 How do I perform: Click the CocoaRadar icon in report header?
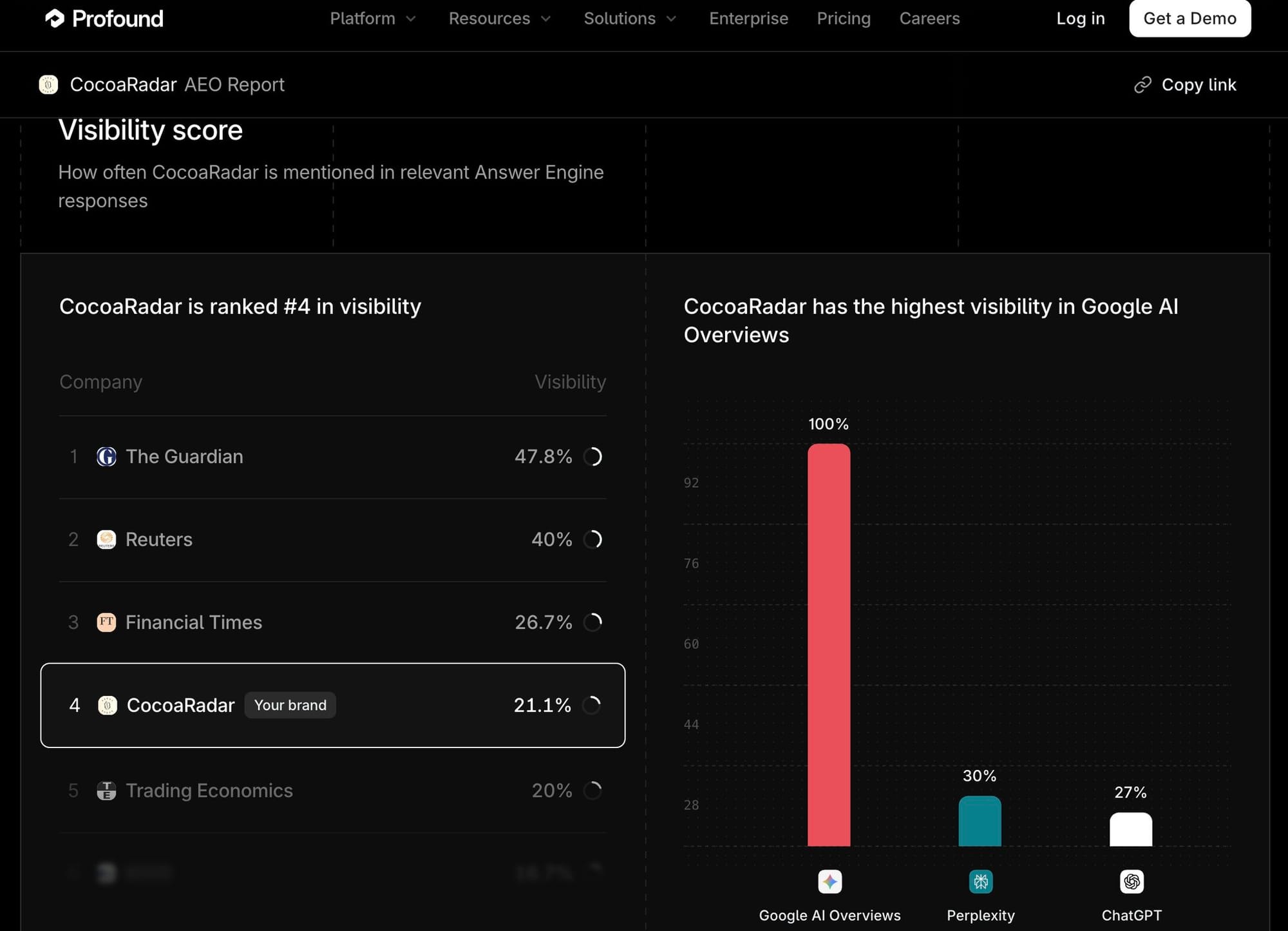click(48, 84)
